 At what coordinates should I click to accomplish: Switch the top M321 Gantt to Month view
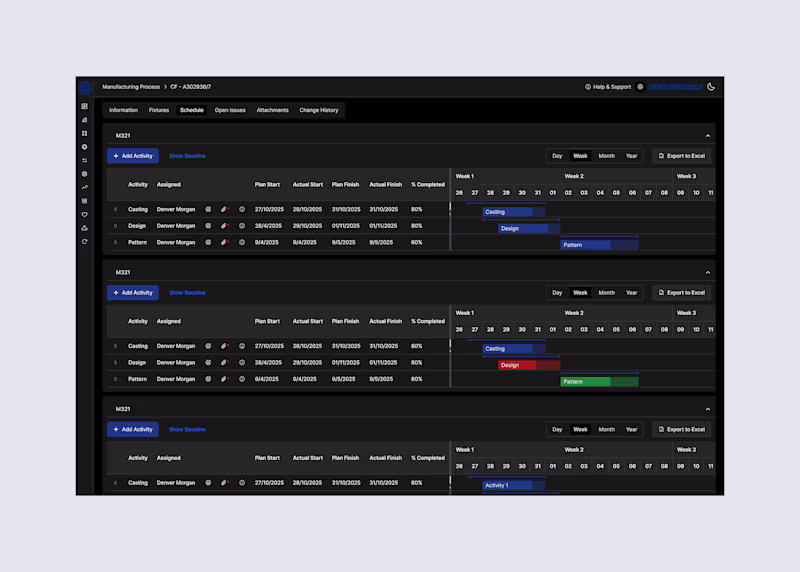coord(607,156)
